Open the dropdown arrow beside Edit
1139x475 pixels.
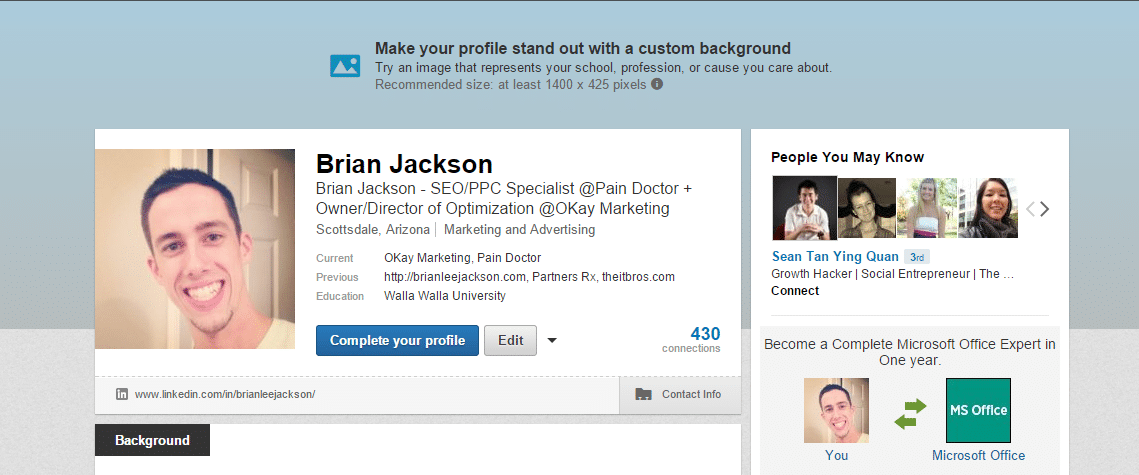click(552, 341)
